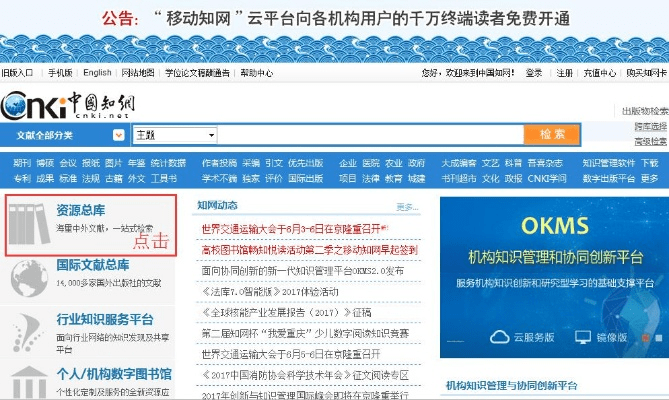The image size is (669, 400).
Task: Click the 购买知网卡 link
Action: click(646, 73)
